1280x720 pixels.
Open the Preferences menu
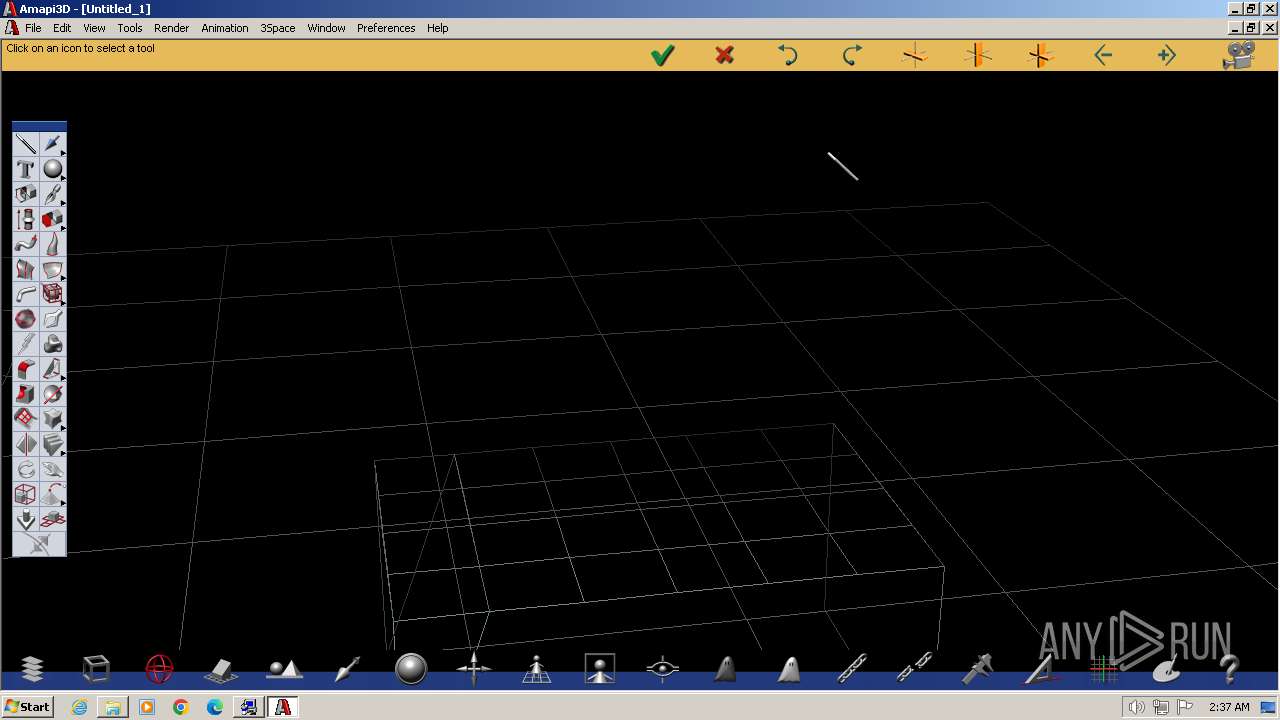tap(386, 28)
